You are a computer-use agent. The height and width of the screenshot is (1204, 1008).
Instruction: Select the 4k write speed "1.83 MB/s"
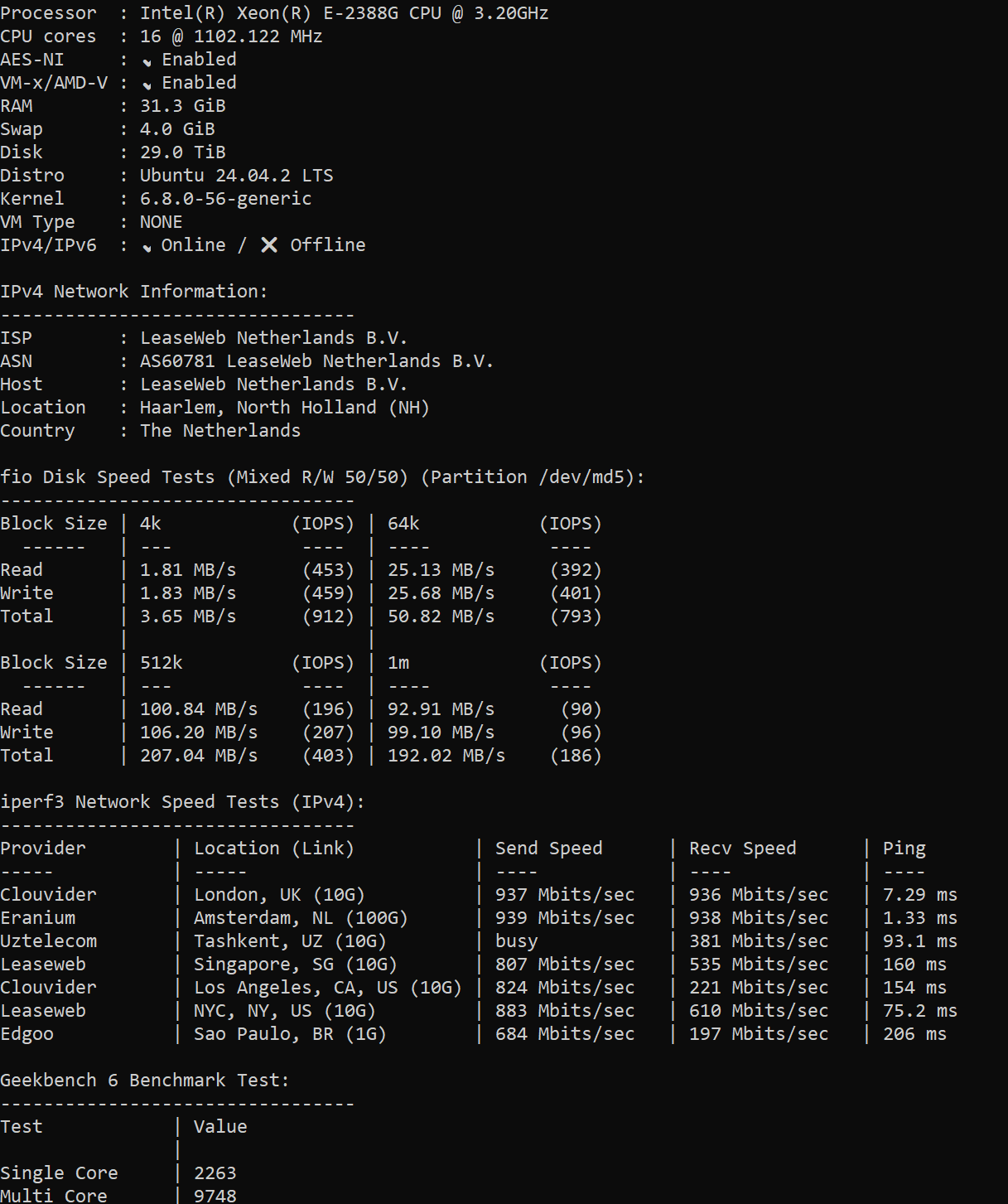[x=188, y=593]
